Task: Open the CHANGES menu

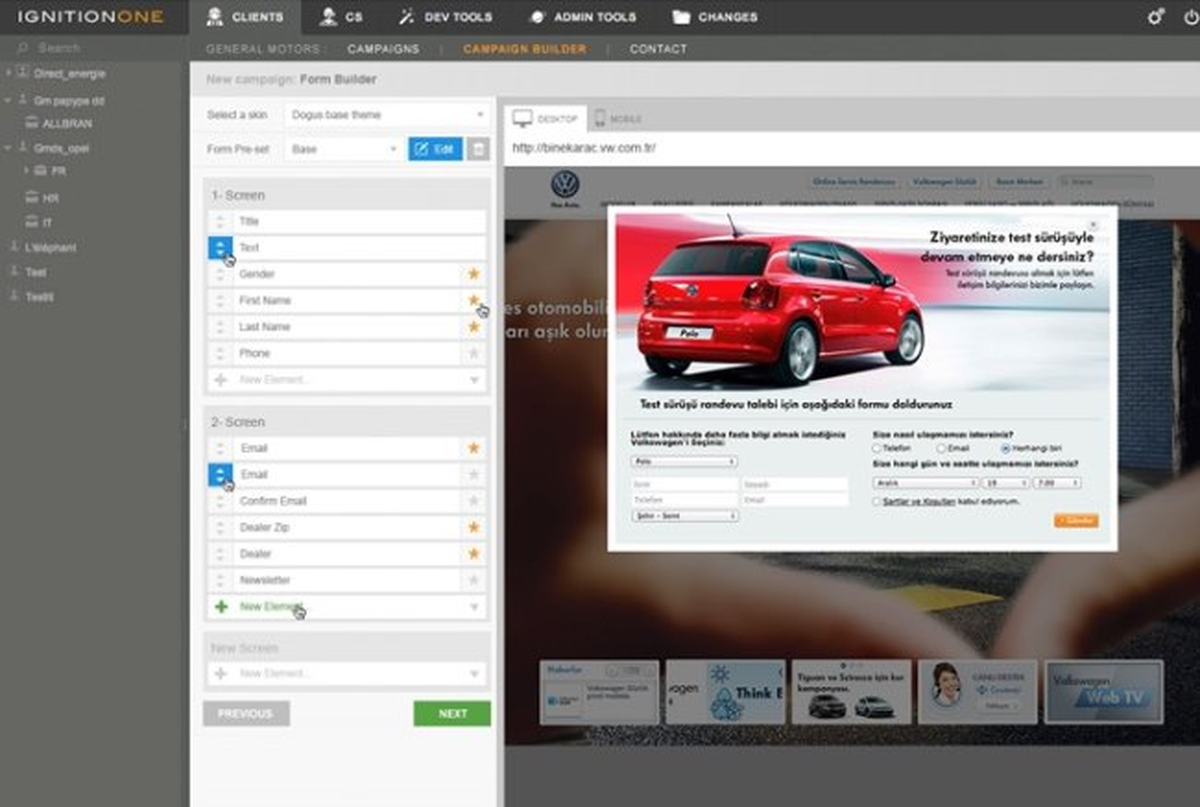Action: point(715,17)
